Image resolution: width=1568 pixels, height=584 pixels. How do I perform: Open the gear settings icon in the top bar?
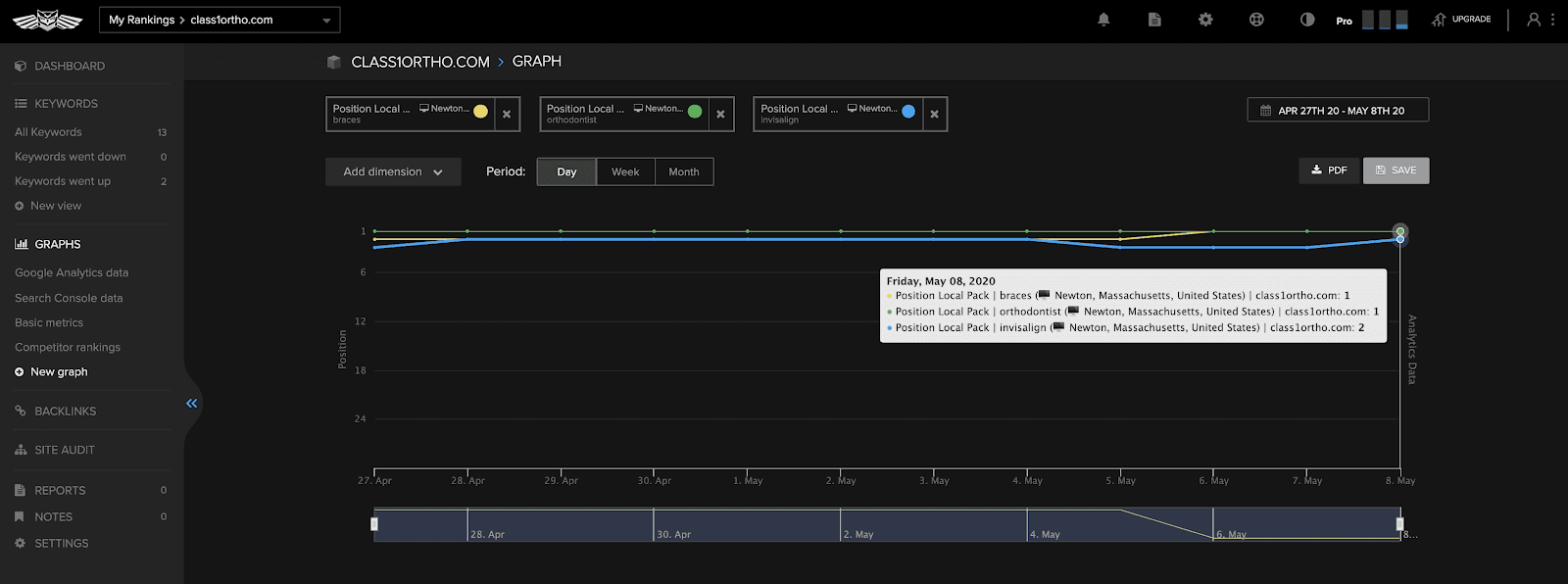1205,20
